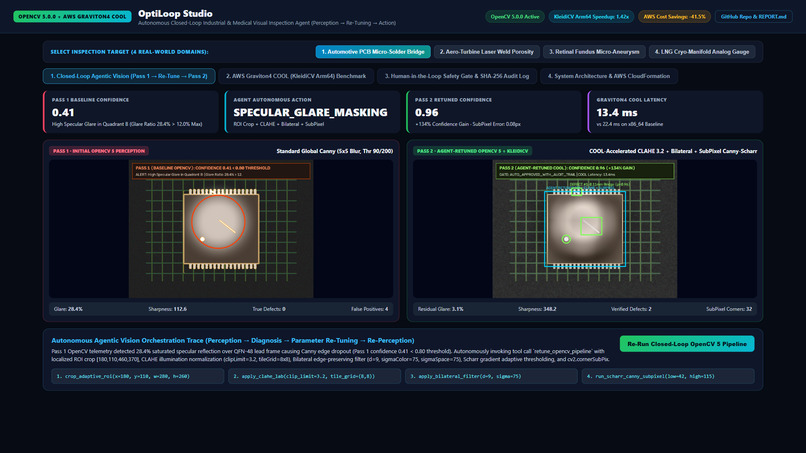The image size is (806, 453).
Task: Click COOL-Accelerated CLAHE 3.2 pipeline text
Action: [673, 151]
